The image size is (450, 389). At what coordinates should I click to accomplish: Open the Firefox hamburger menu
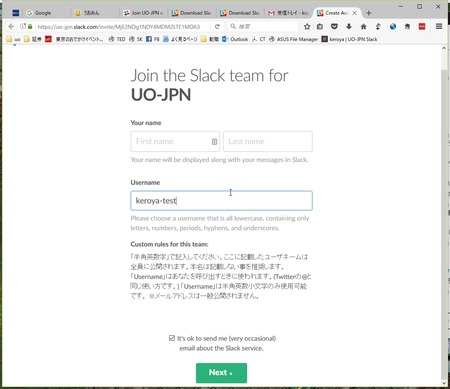pos(439,27)
